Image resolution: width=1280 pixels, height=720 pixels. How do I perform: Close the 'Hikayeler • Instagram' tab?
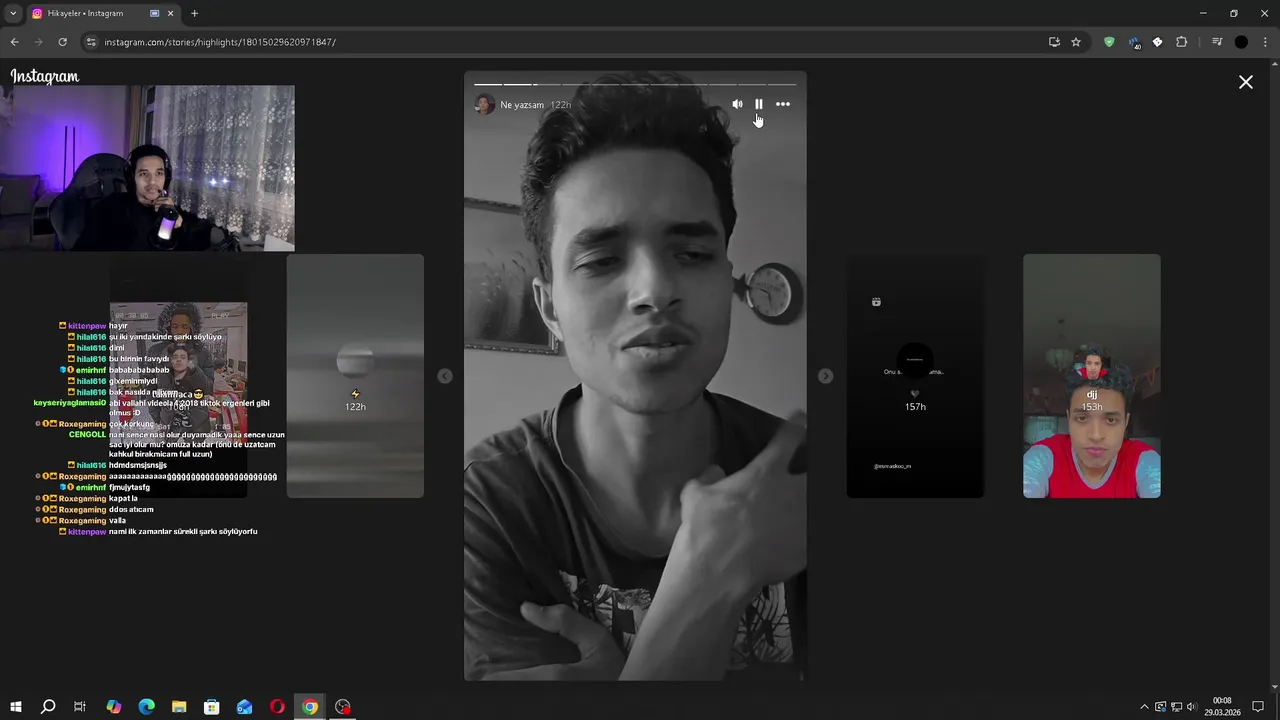[171, 13]
